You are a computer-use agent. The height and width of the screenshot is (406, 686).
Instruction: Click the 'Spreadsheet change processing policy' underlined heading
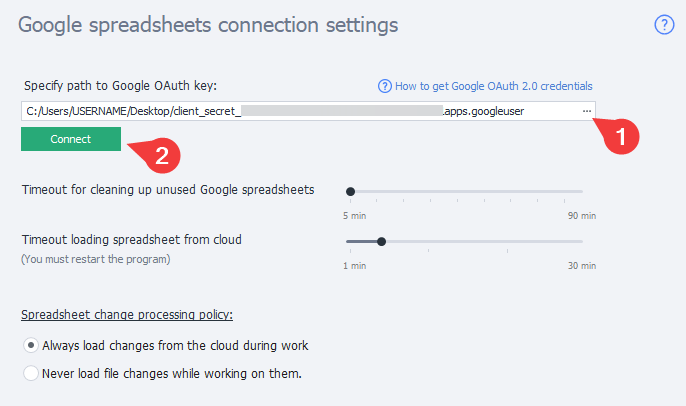click(127, 315)
